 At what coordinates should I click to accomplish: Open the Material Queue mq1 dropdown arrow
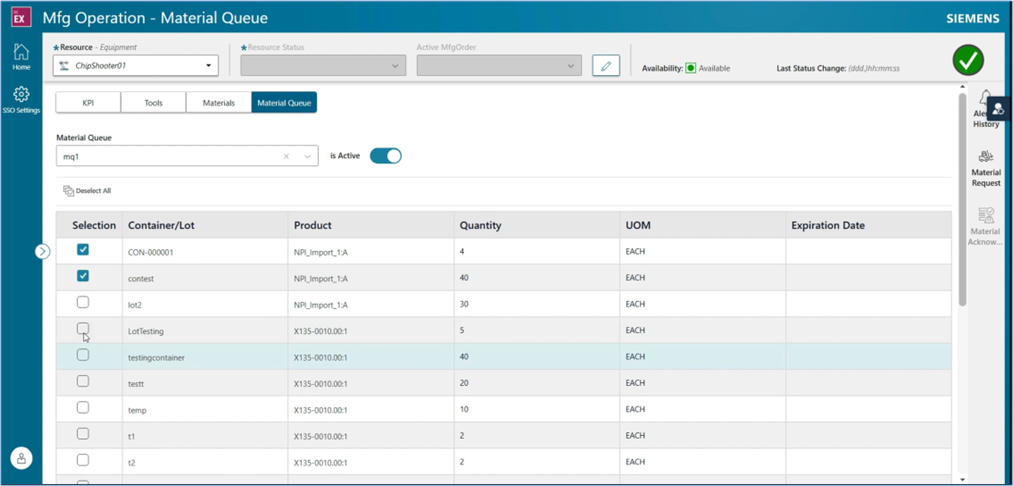tap(307, 156)
